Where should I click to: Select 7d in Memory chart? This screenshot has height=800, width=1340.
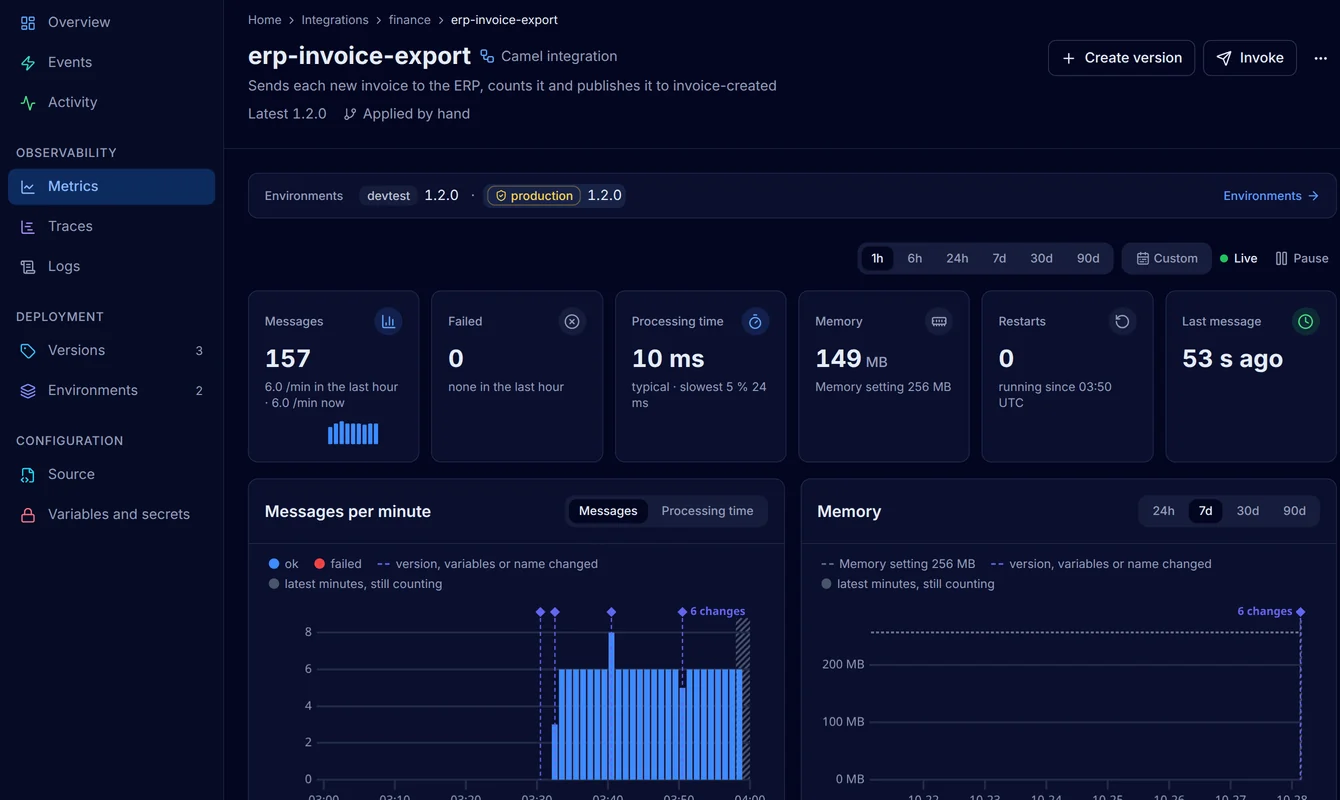pos(1205,511)
